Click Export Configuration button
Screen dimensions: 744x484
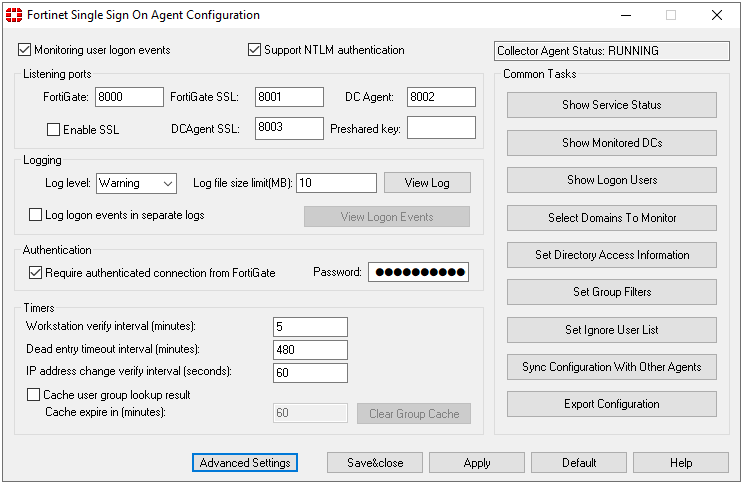[612, 404]
